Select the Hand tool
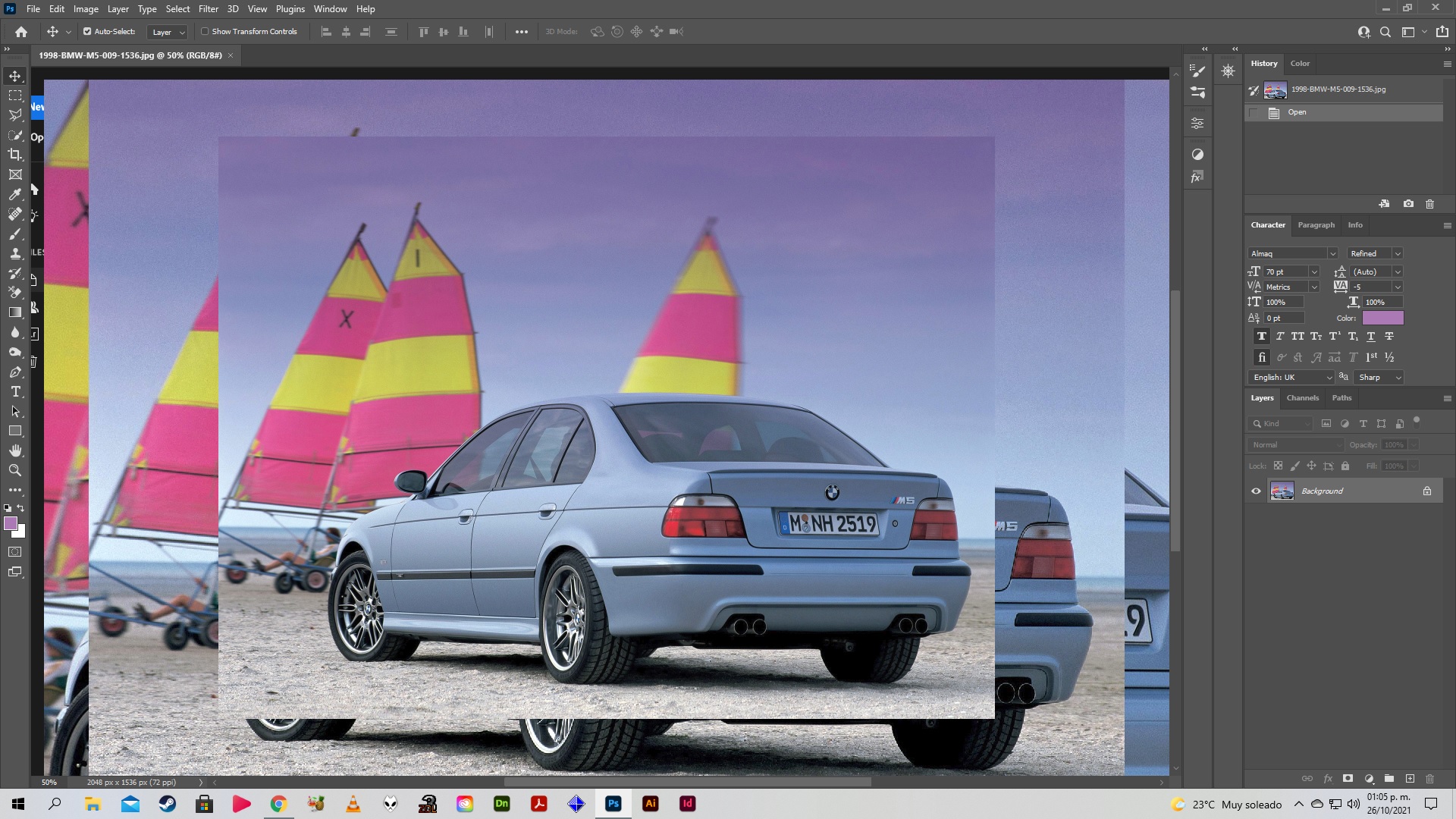This screenshot has width=1456, height=819. click(x=15, y=450)
